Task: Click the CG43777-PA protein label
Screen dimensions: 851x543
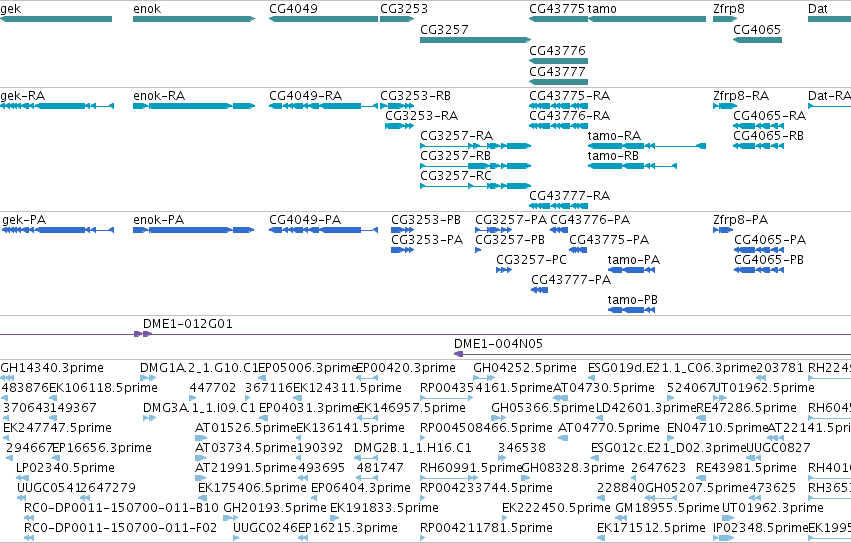Action: (x=571, y=280)
